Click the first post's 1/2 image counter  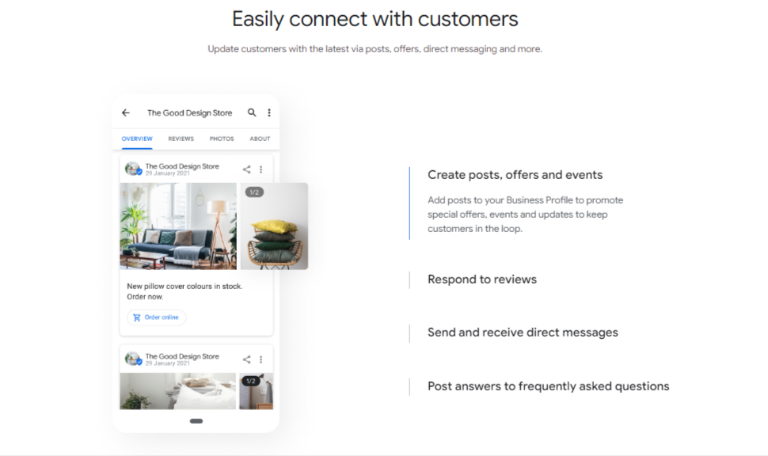pos(254,192)
